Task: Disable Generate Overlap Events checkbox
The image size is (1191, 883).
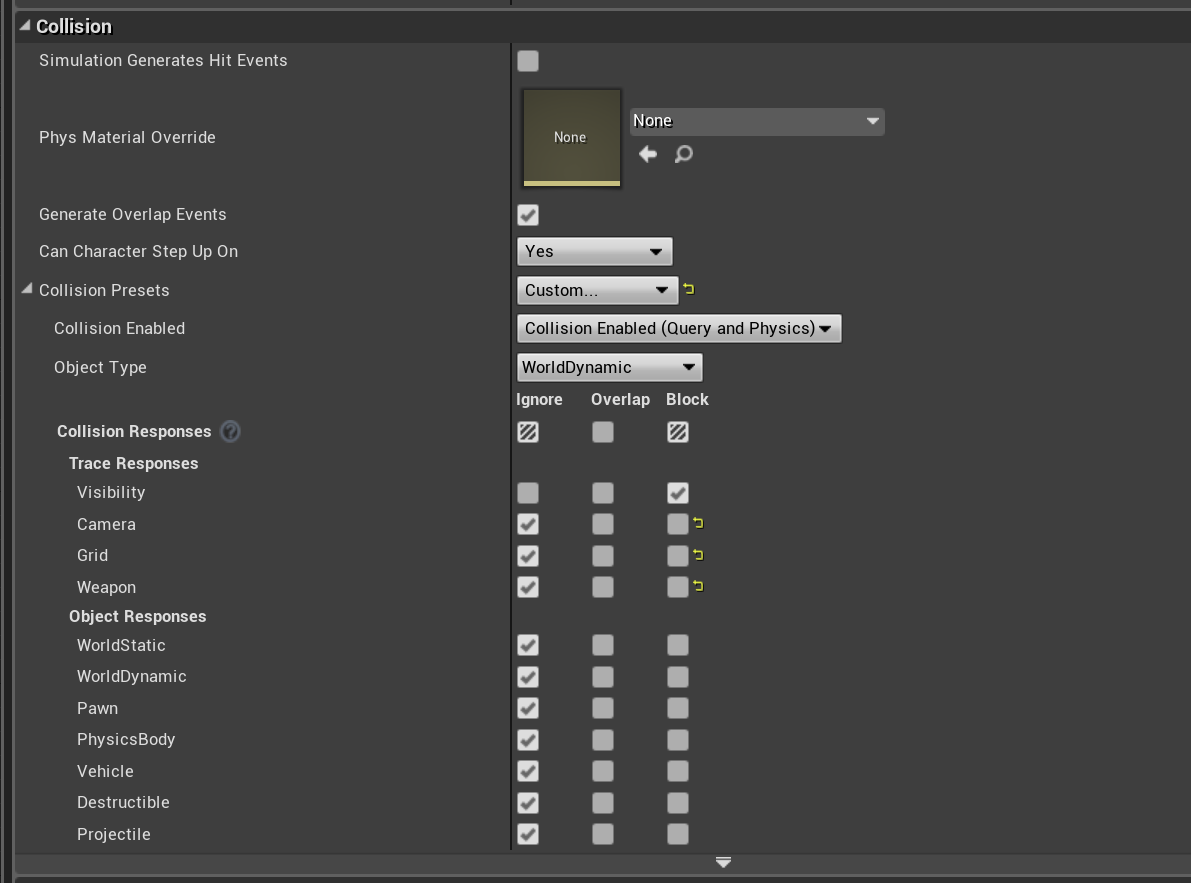Action: click(528, 215)
